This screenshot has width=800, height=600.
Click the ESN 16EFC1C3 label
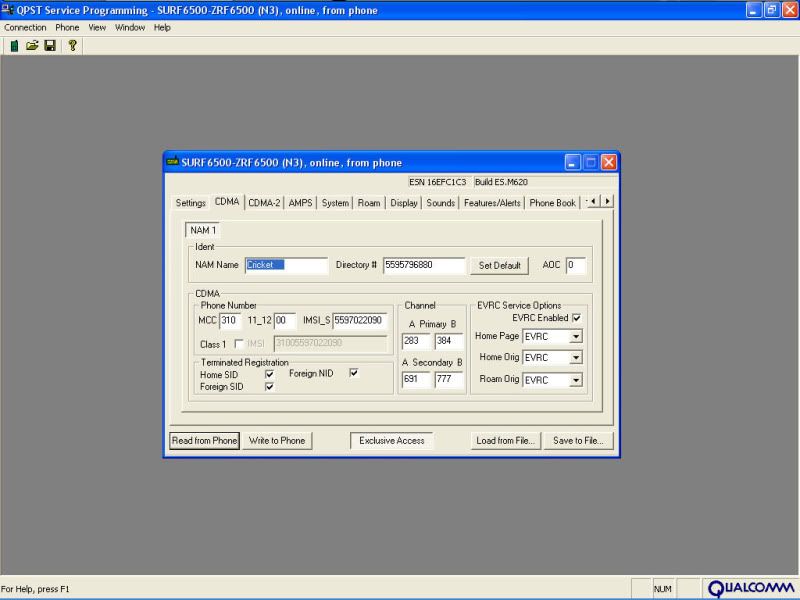click(x=438, y=182)
